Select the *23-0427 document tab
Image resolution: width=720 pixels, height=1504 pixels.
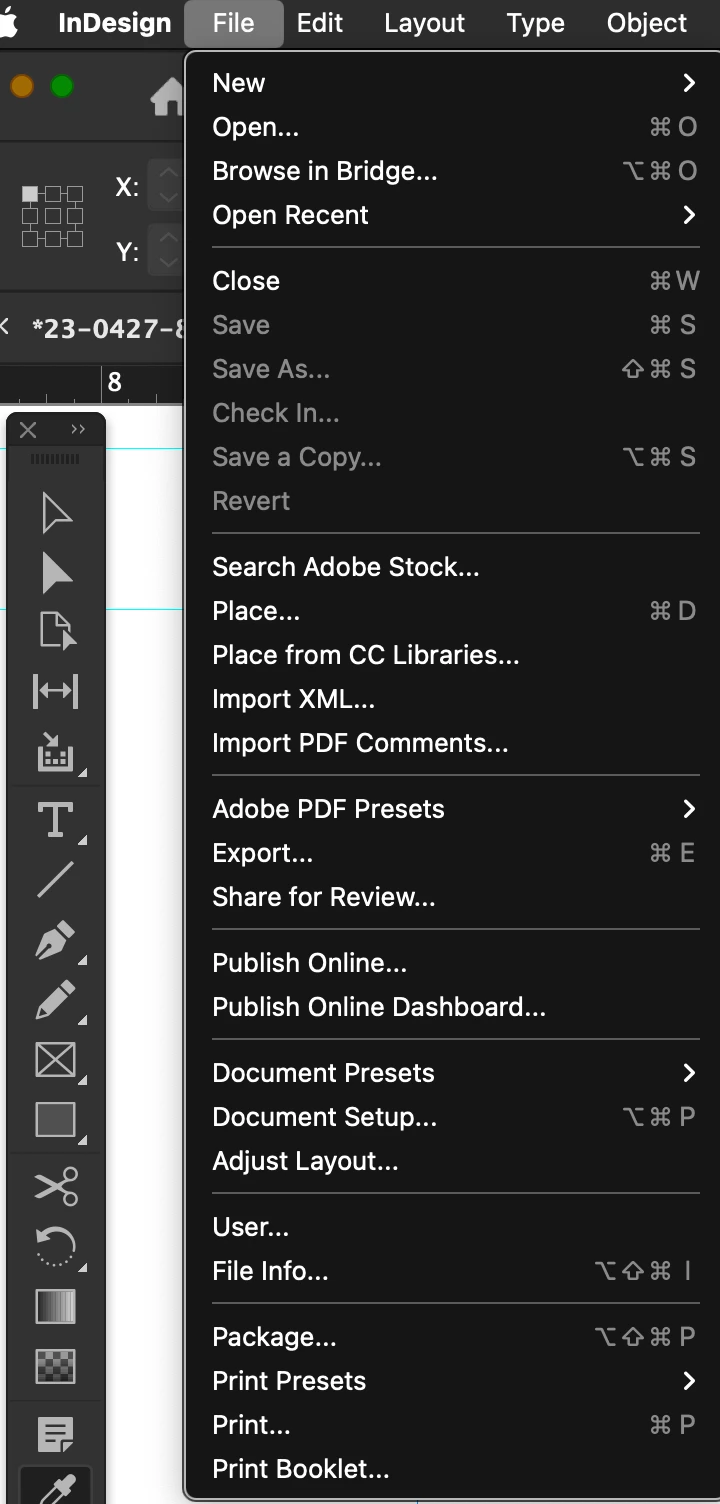[108, 327]
